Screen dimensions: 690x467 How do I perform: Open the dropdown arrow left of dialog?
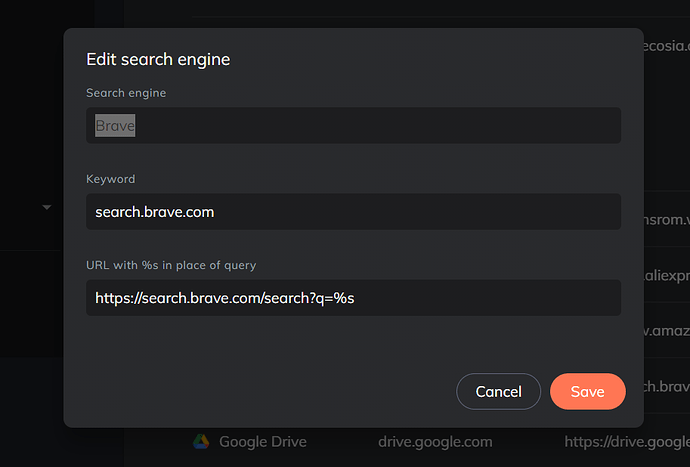tap(46, 208)
